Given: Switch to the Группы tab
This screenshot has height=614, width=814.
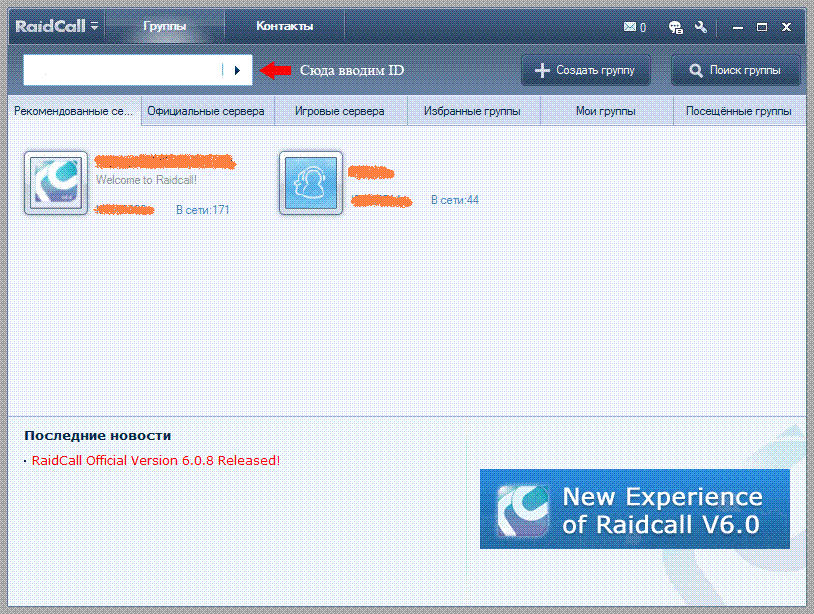Looking at the screenshot, I should [165, 26].
